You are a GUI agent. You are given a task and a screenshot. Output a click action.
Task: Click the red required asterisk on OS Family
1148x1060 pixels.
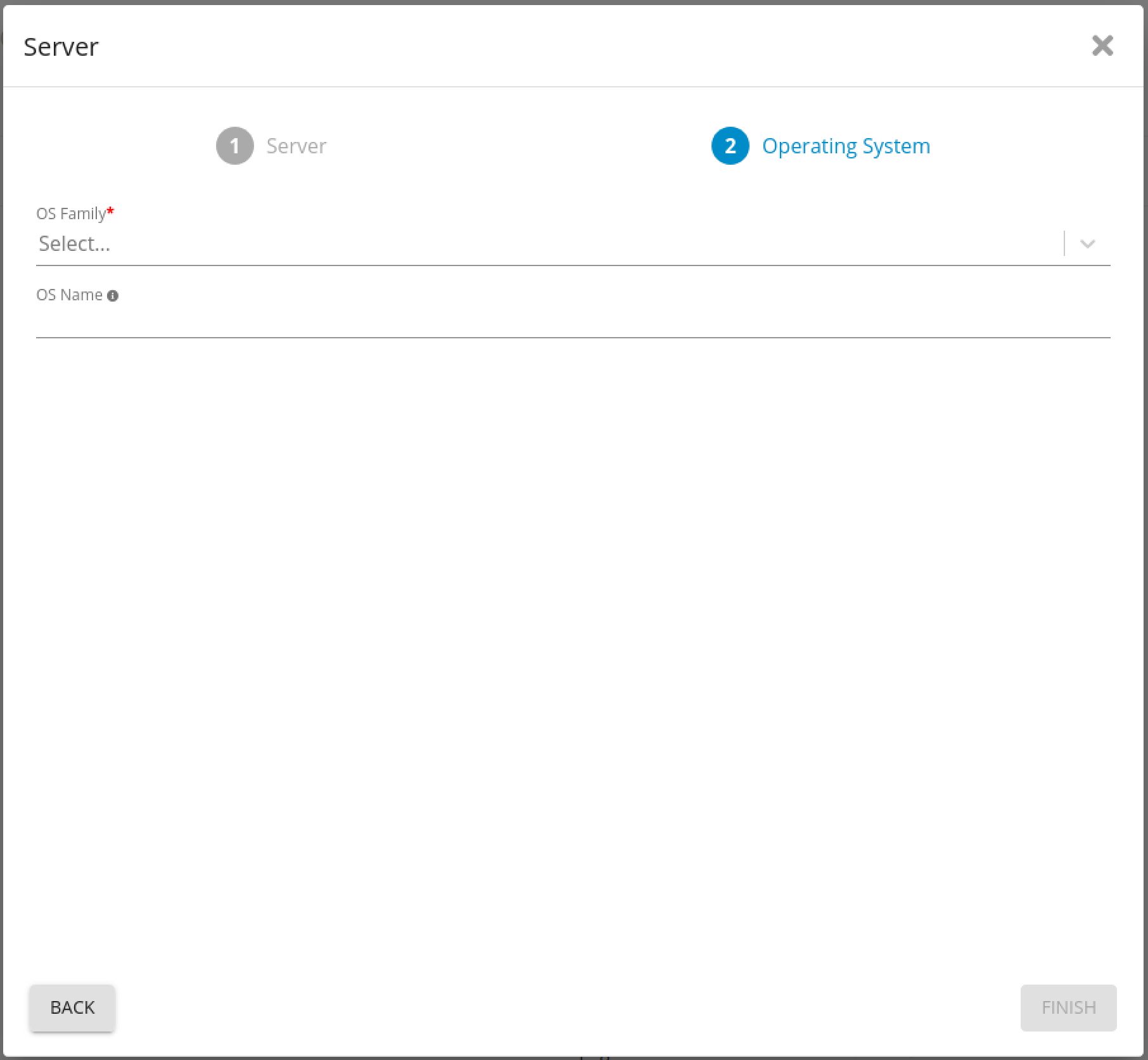(x=111, y=211)
